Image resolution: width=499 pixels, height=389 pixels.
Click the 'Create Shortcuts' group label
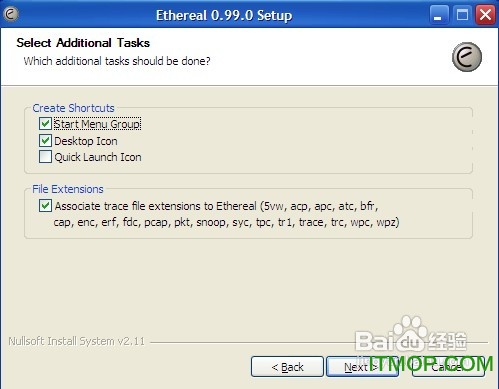click(73, 108)
